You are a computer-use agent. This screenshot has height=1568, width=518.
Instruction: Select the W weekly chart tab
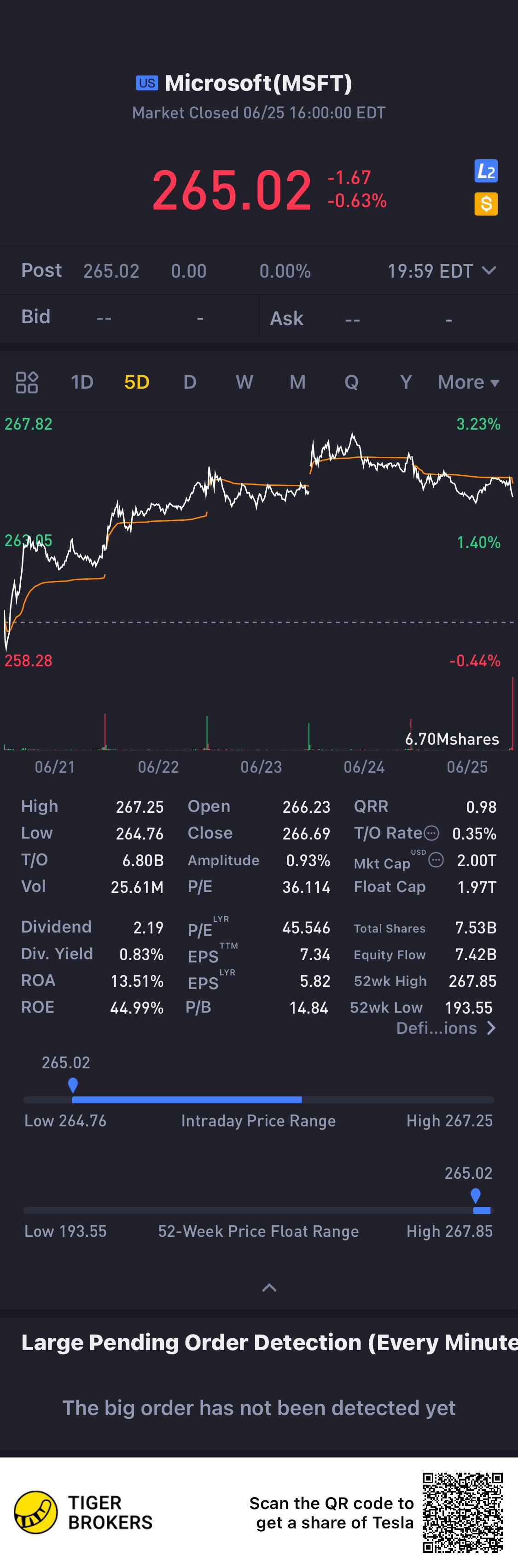click(x=244, y=382)
